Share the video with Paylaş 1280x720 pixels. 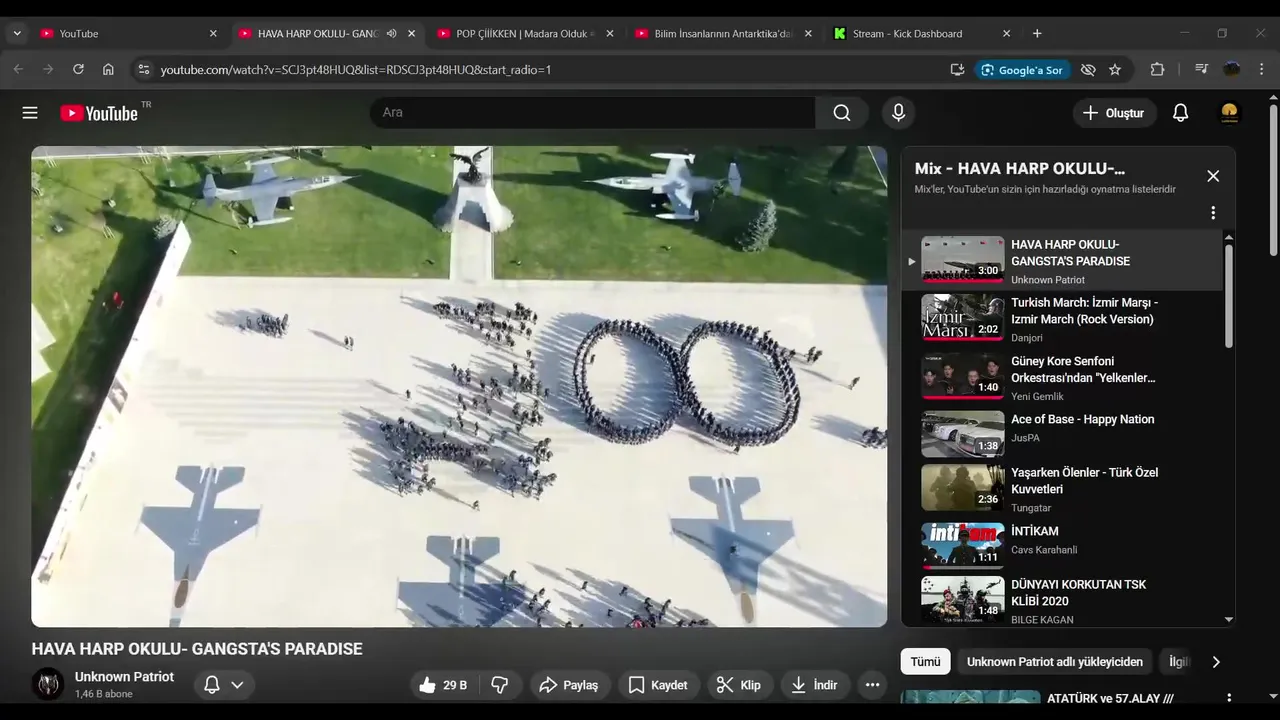click(569, 685)
